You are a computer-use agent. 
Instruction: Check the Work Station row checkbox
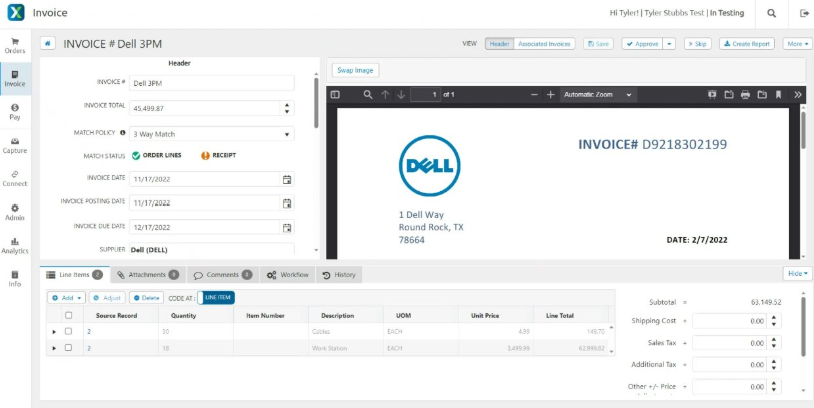pos(68,348)
